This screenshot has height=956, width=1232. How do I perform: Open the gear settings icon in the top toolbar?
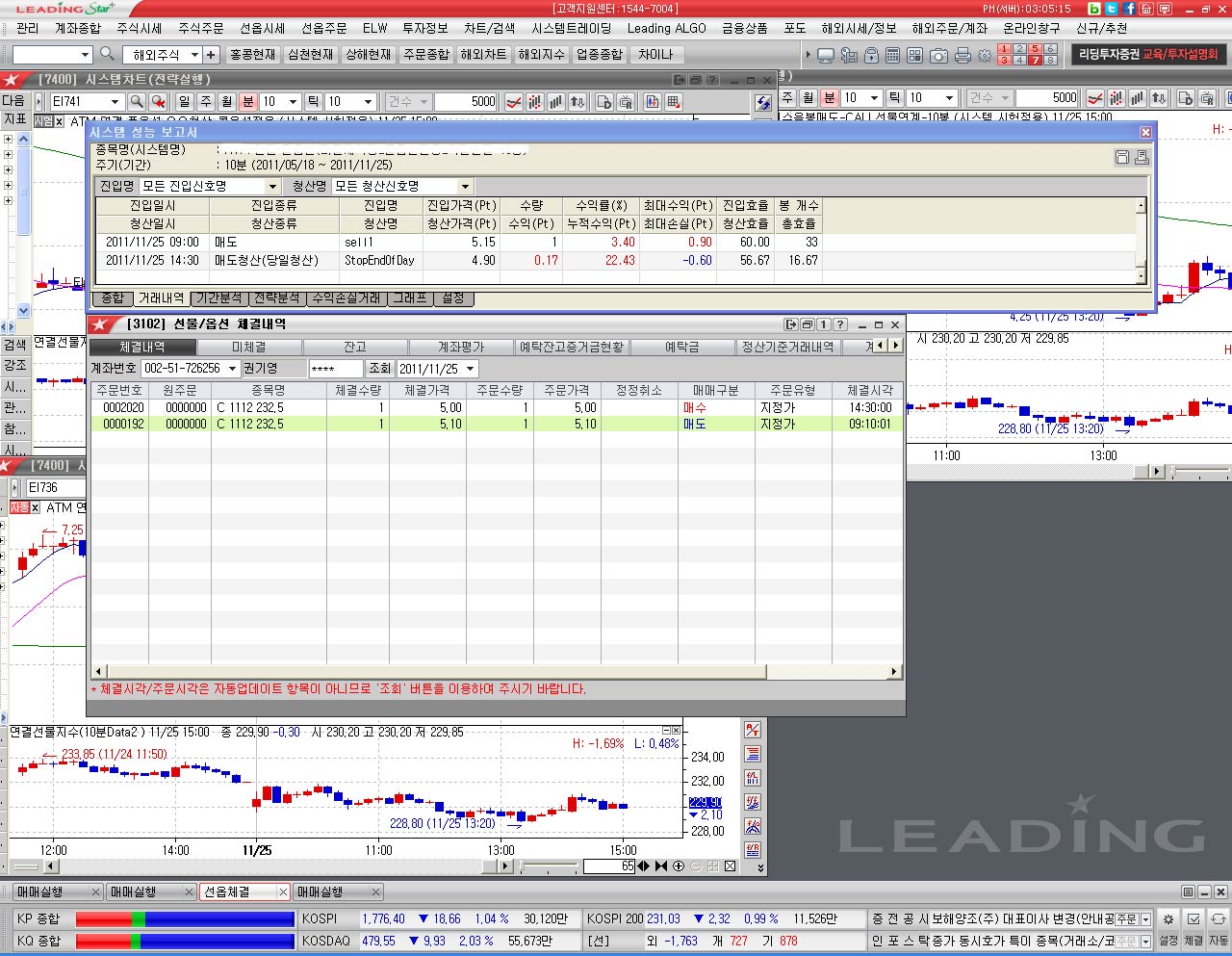point(985,55)
